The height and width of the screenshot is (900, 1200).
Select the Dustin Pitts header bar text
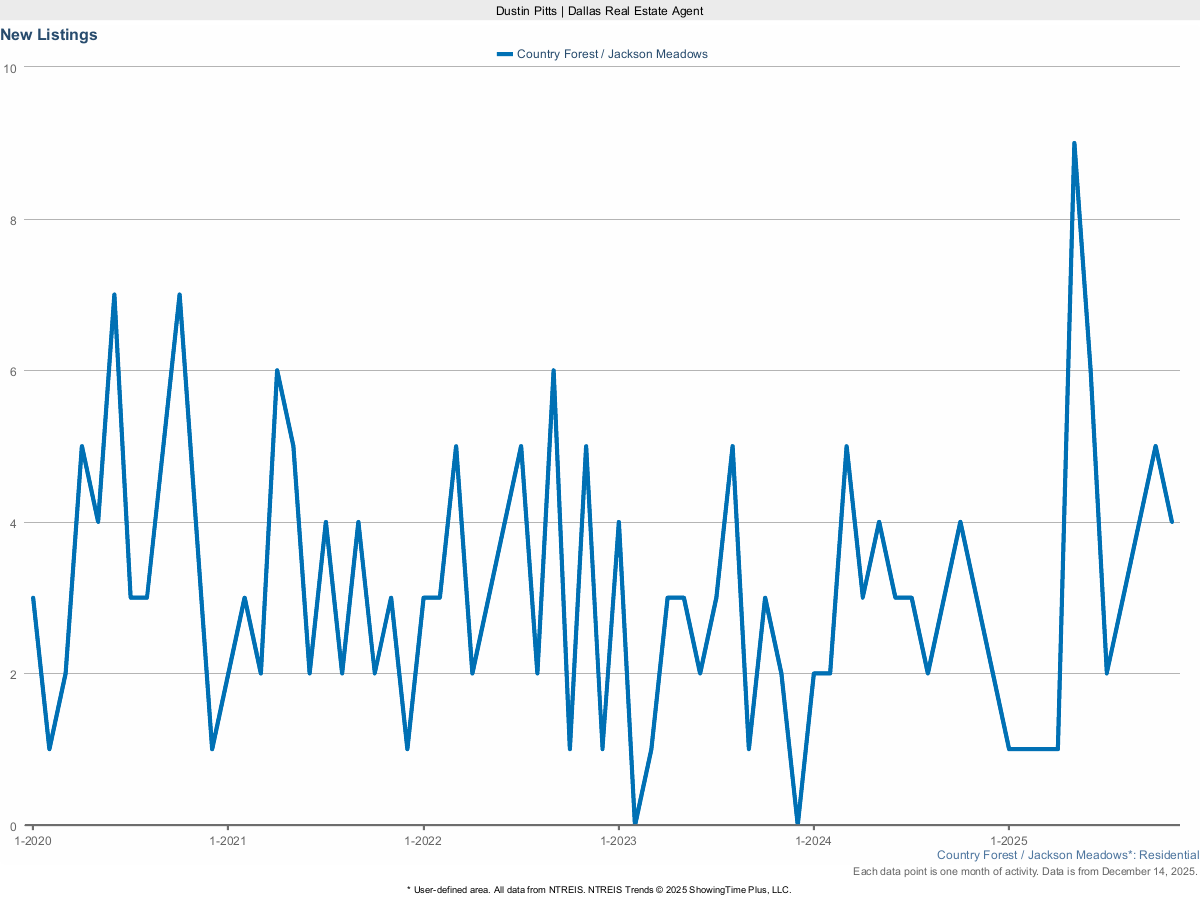600,10
